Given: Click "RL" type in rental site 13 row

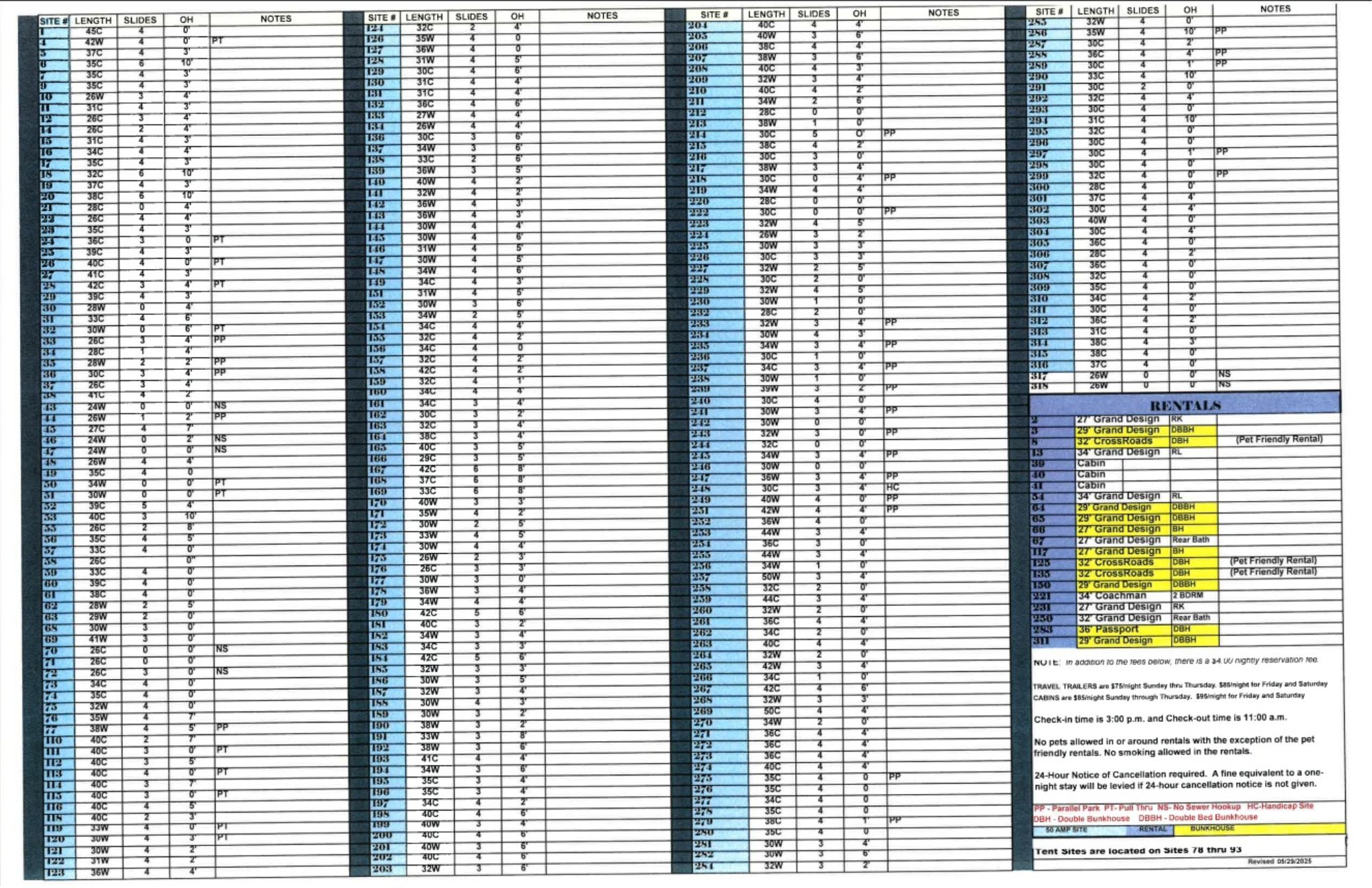Looking at the screenshot, I should click(x=1177, y=452).
